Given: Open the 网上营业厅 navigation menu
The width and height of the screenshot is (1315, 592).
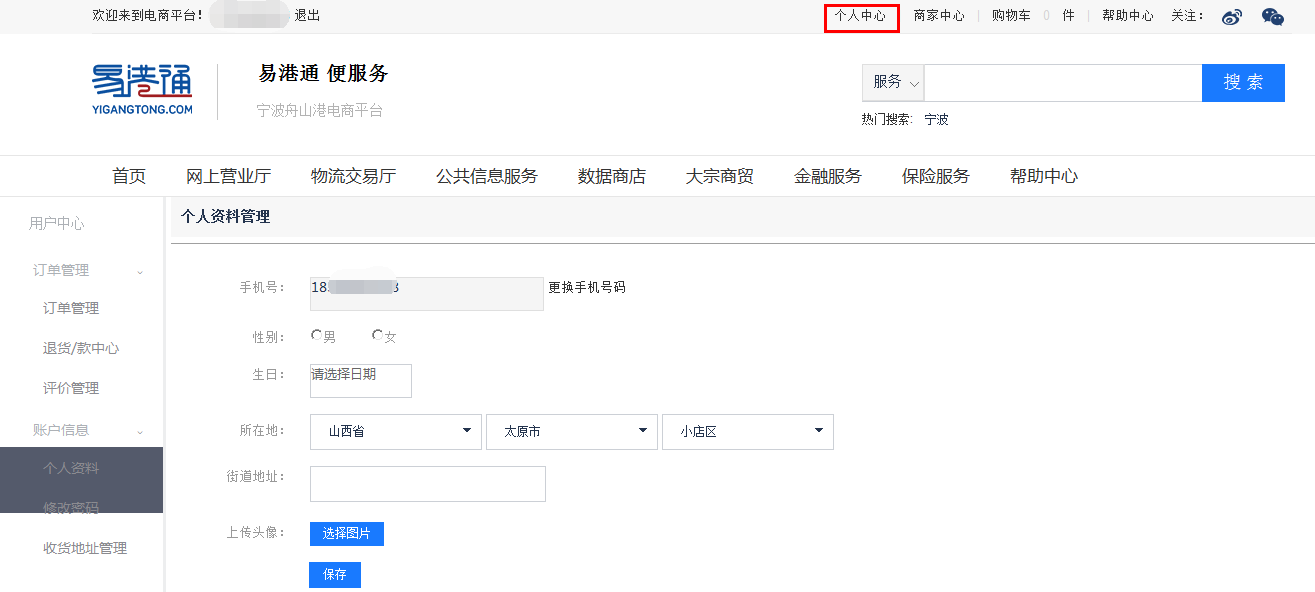Looking at the screenshot, I should (x=228, y=177).
